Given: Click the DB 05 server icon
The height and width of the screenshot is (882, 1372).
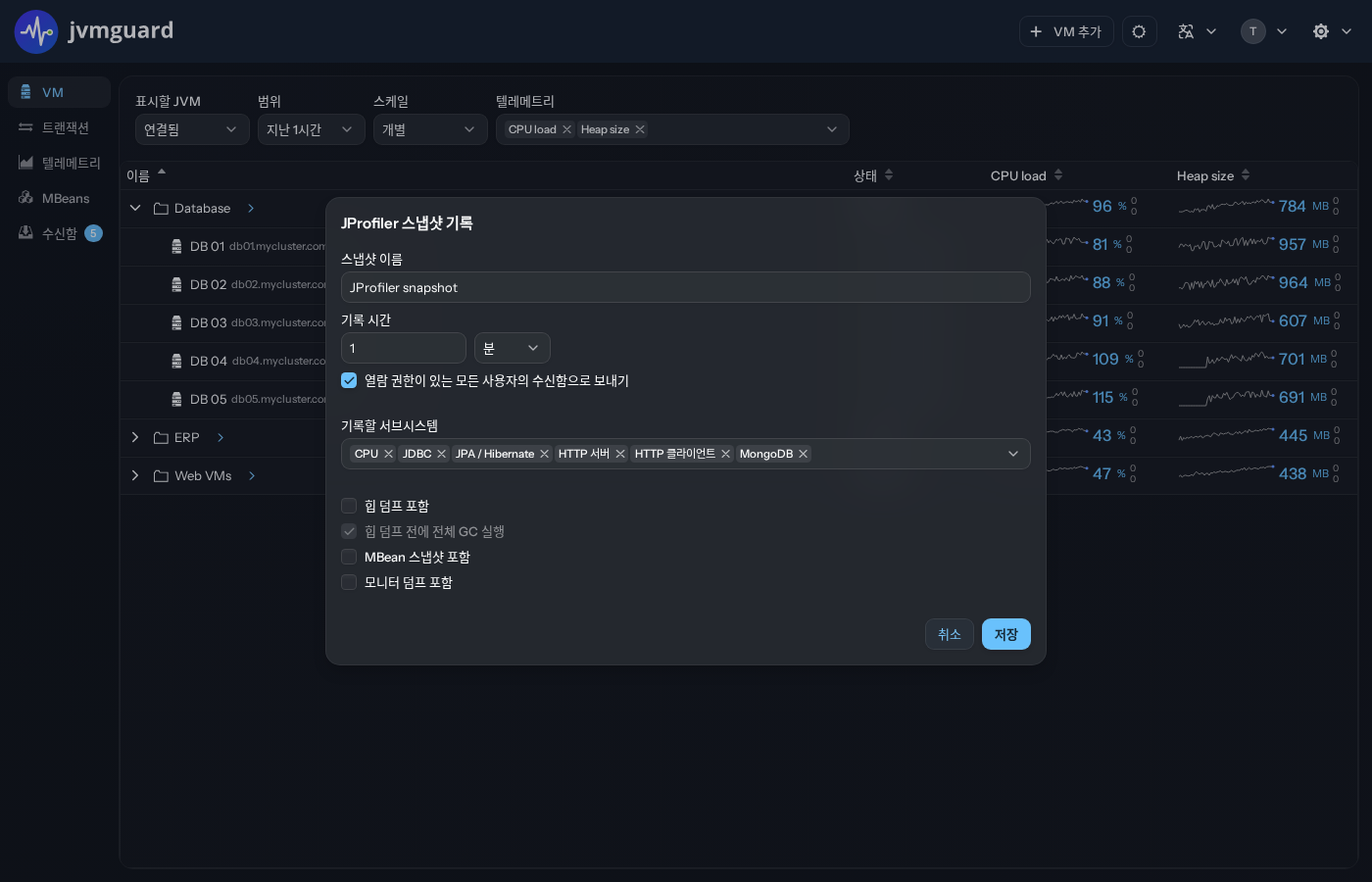Looking at the screenshot, I should click(176, 399).
